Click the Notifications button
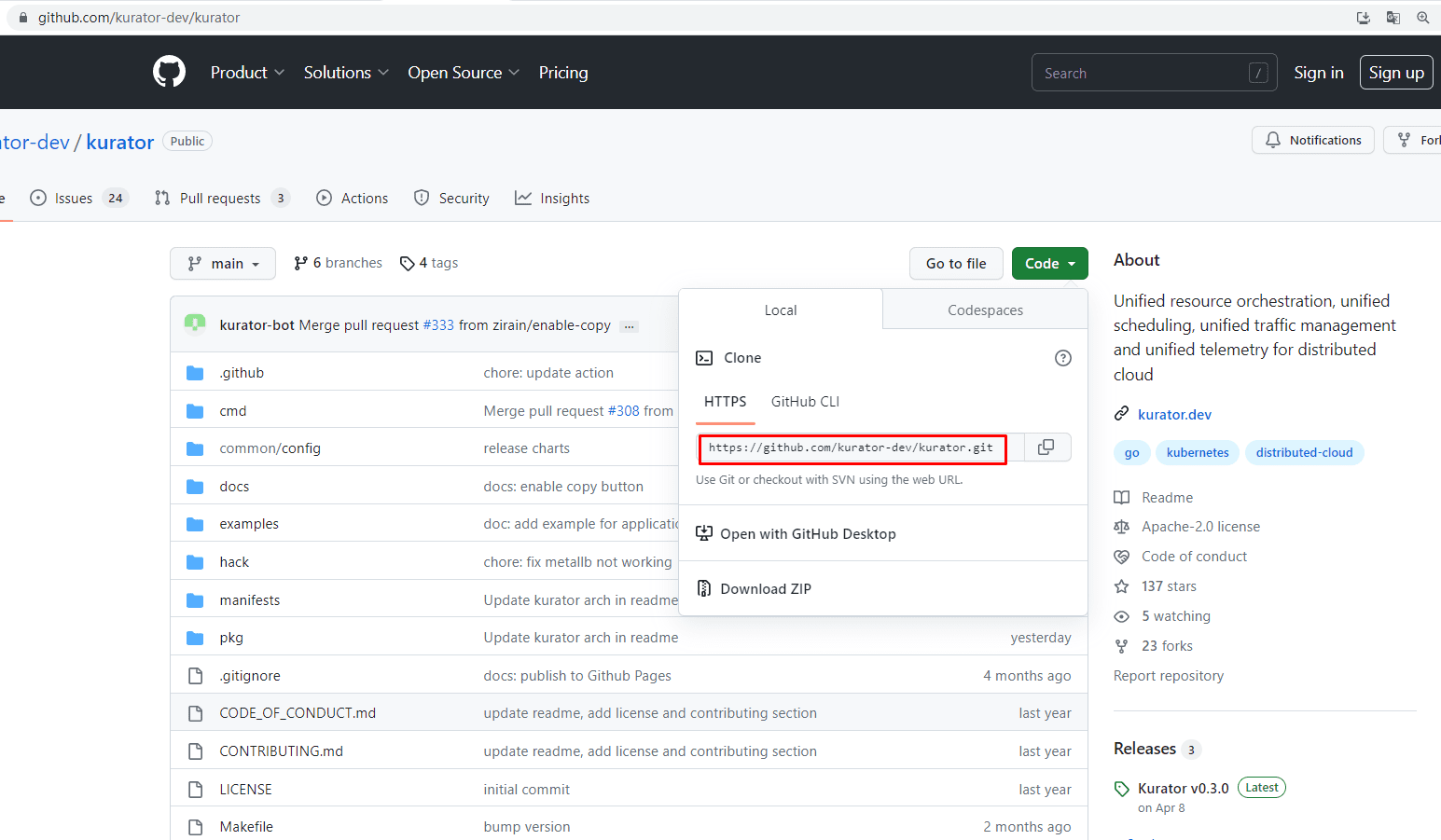The height and width of the screenshot is (840, 1441). (1313, 140)
